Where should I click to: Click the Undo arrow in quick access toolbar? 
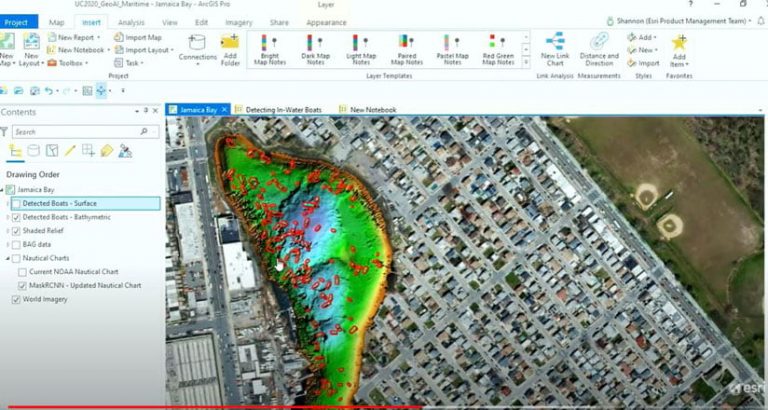[x=48, y=91]
